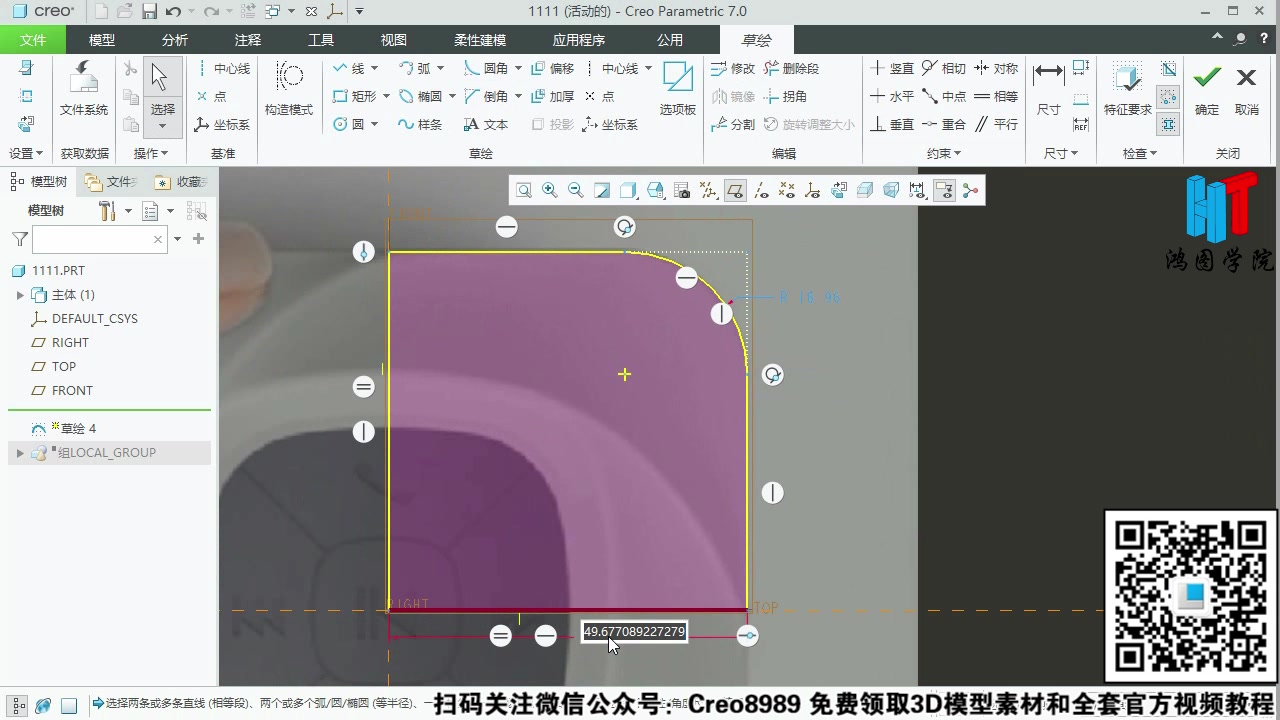Expand the Rectangle (矩形) dropdown arrow
The height and width of the screenshot is (720, 1280).
tap(386, 97)
